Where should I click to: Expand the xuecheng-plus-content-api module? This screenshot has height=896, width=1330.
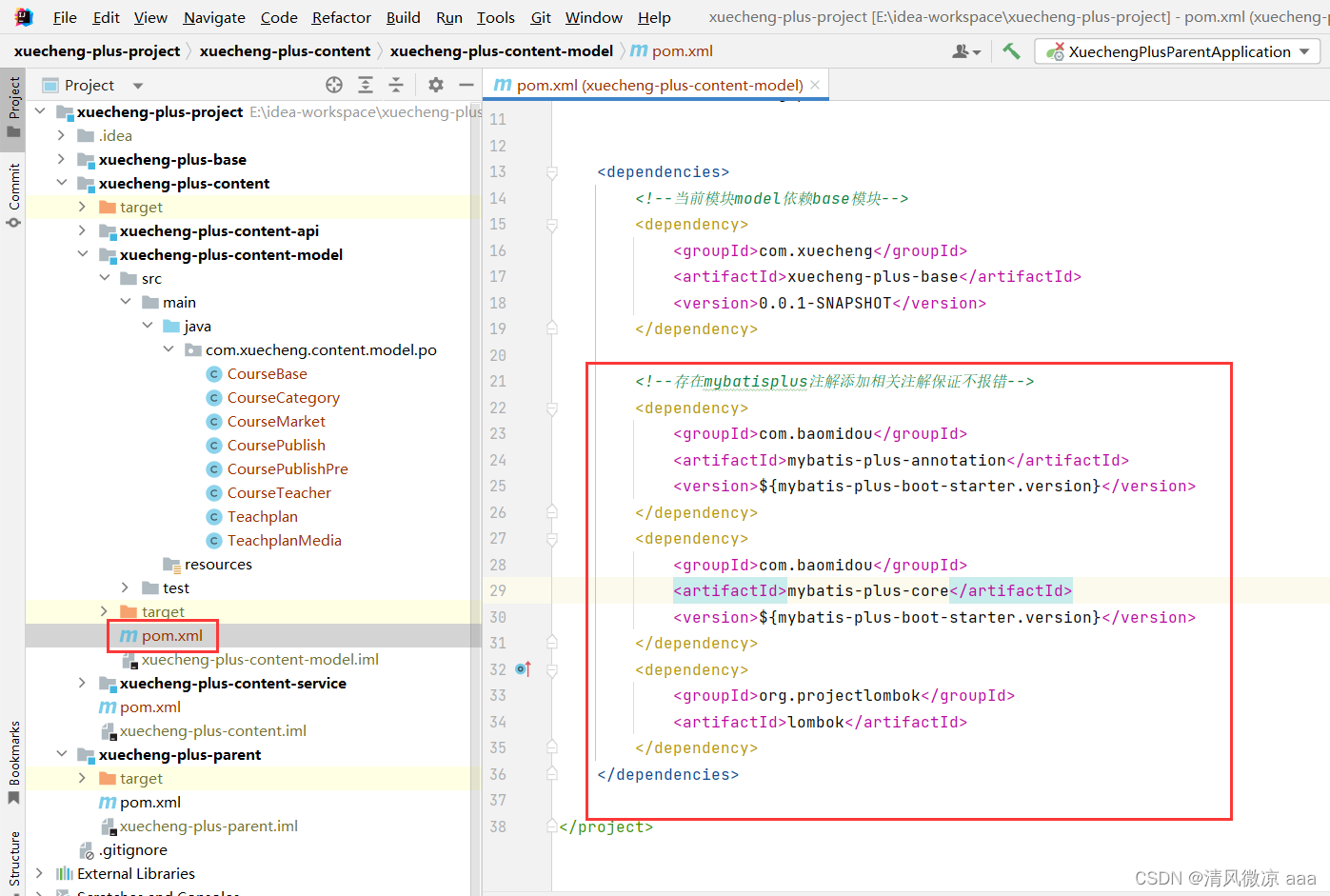[x=82, y=230]
